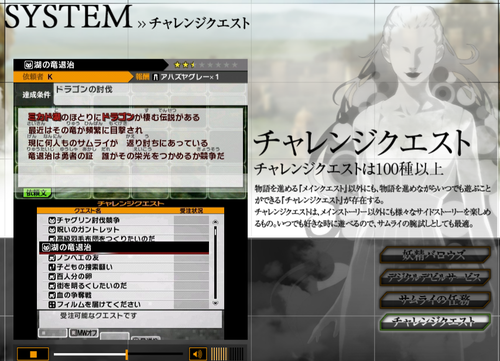The width and height of the screenshot is (500, 361).
Task: Stop the video with the orange square button
Action: 33,354
